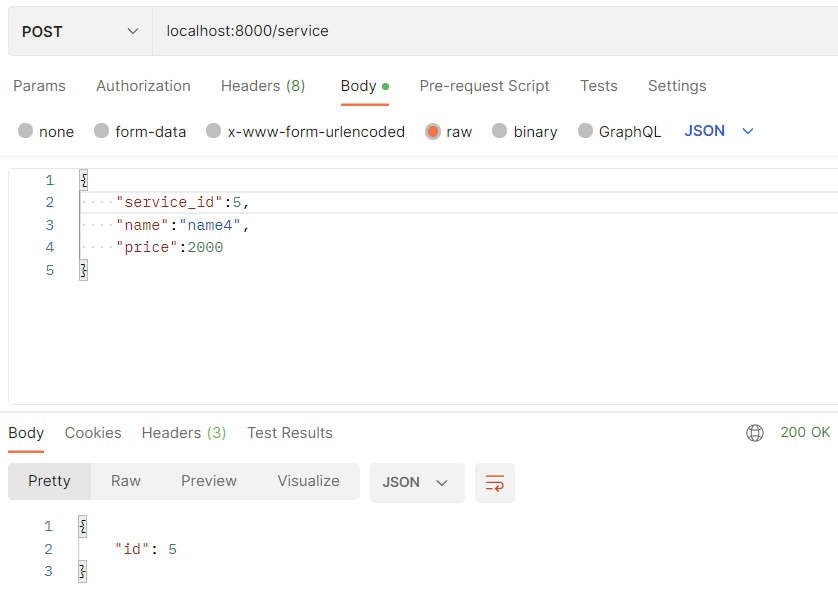Open the Pre-request Script tab

[484, 86]
